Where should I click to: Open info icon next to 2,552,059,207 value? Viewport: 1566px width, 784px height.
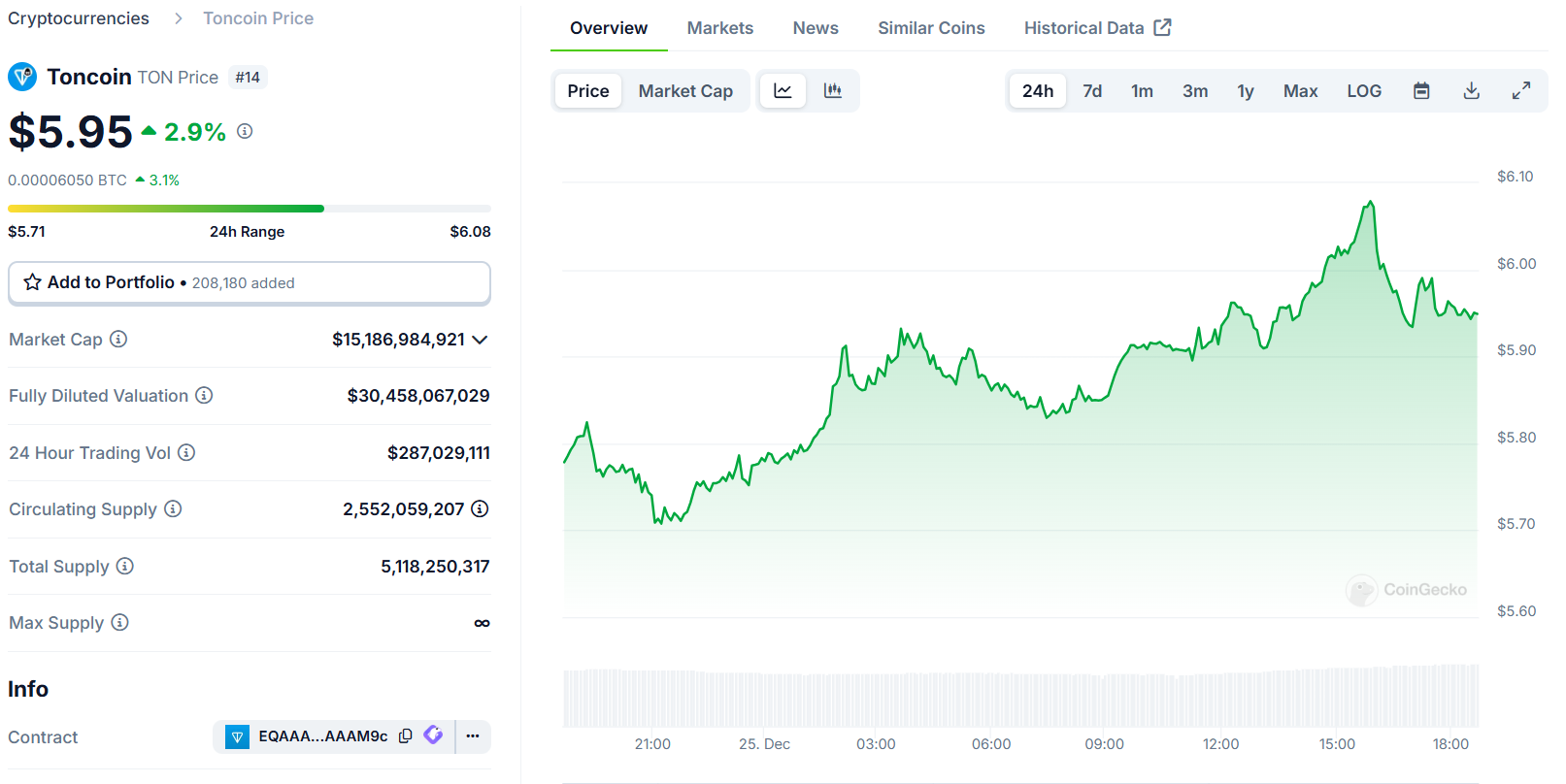tap(480, 508)
